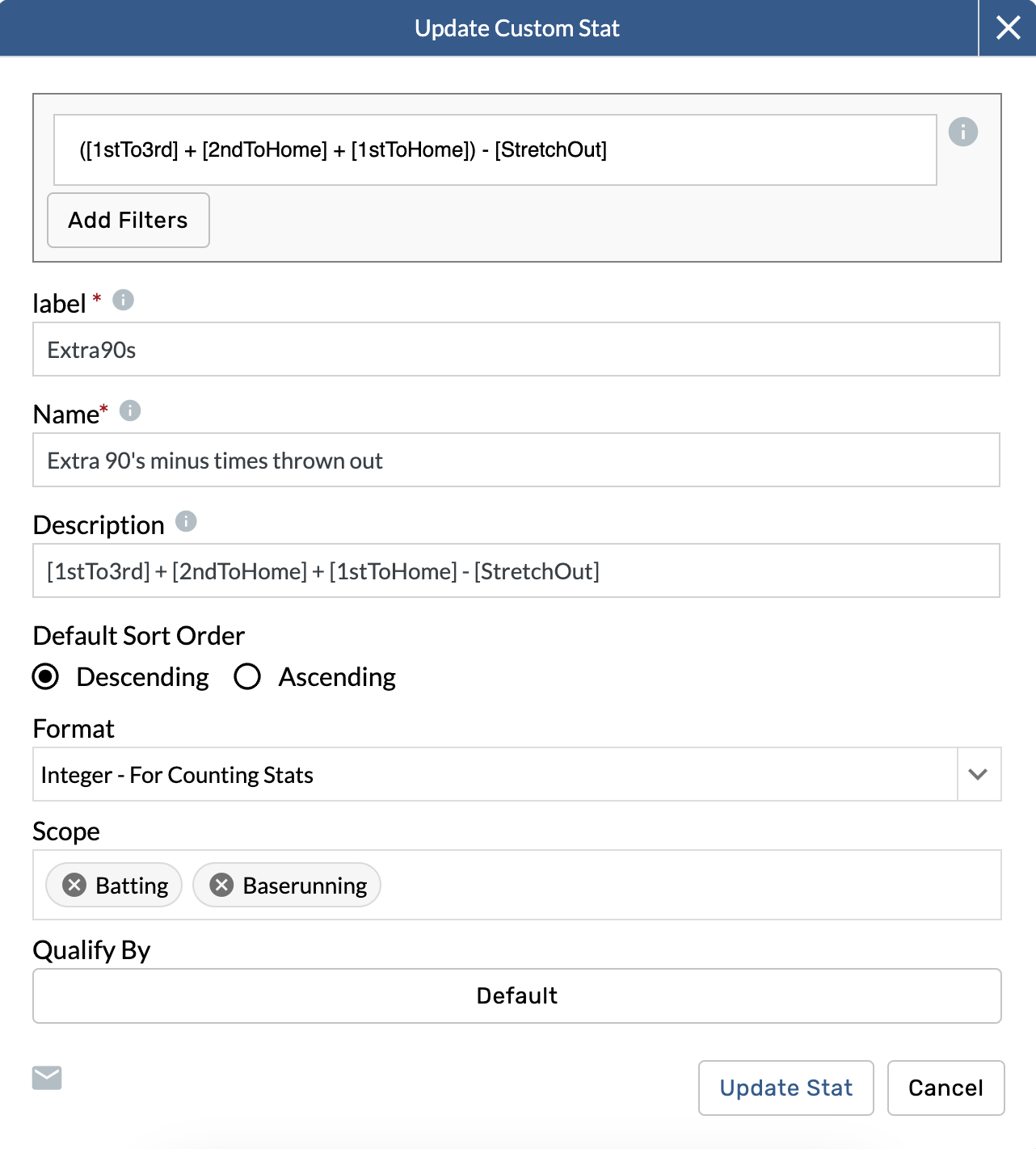Click into the formula expression field
This screenshot has height=1149, width=1036.
coord(495,150)
